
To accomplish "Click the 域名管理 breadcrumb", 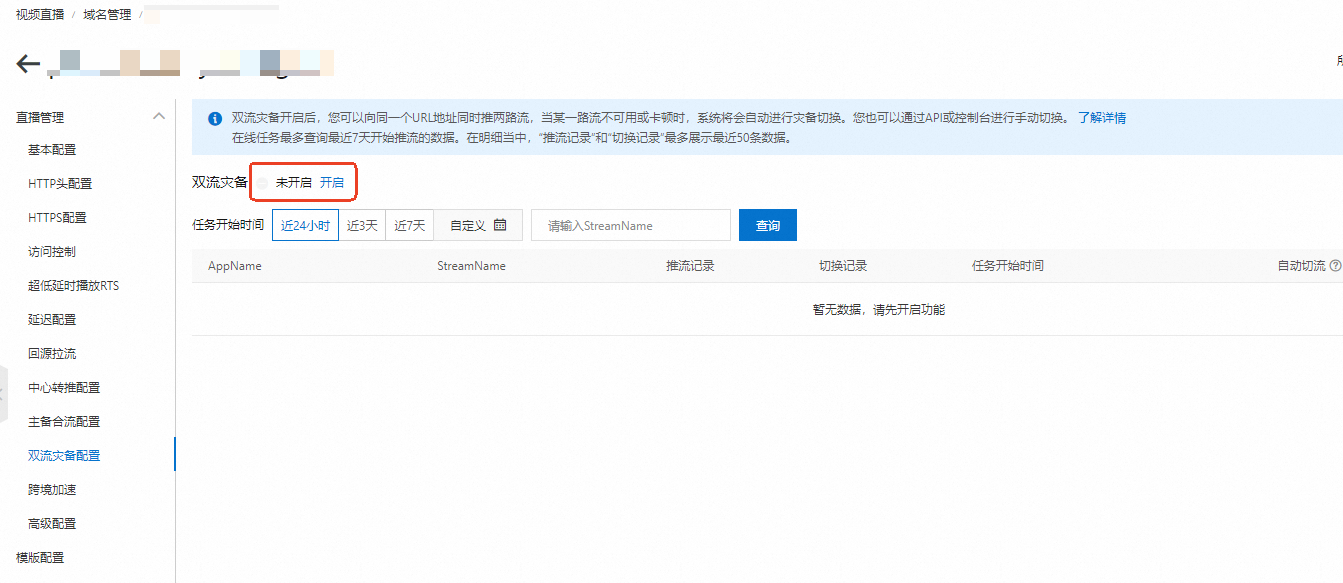I will coord(107,16).
